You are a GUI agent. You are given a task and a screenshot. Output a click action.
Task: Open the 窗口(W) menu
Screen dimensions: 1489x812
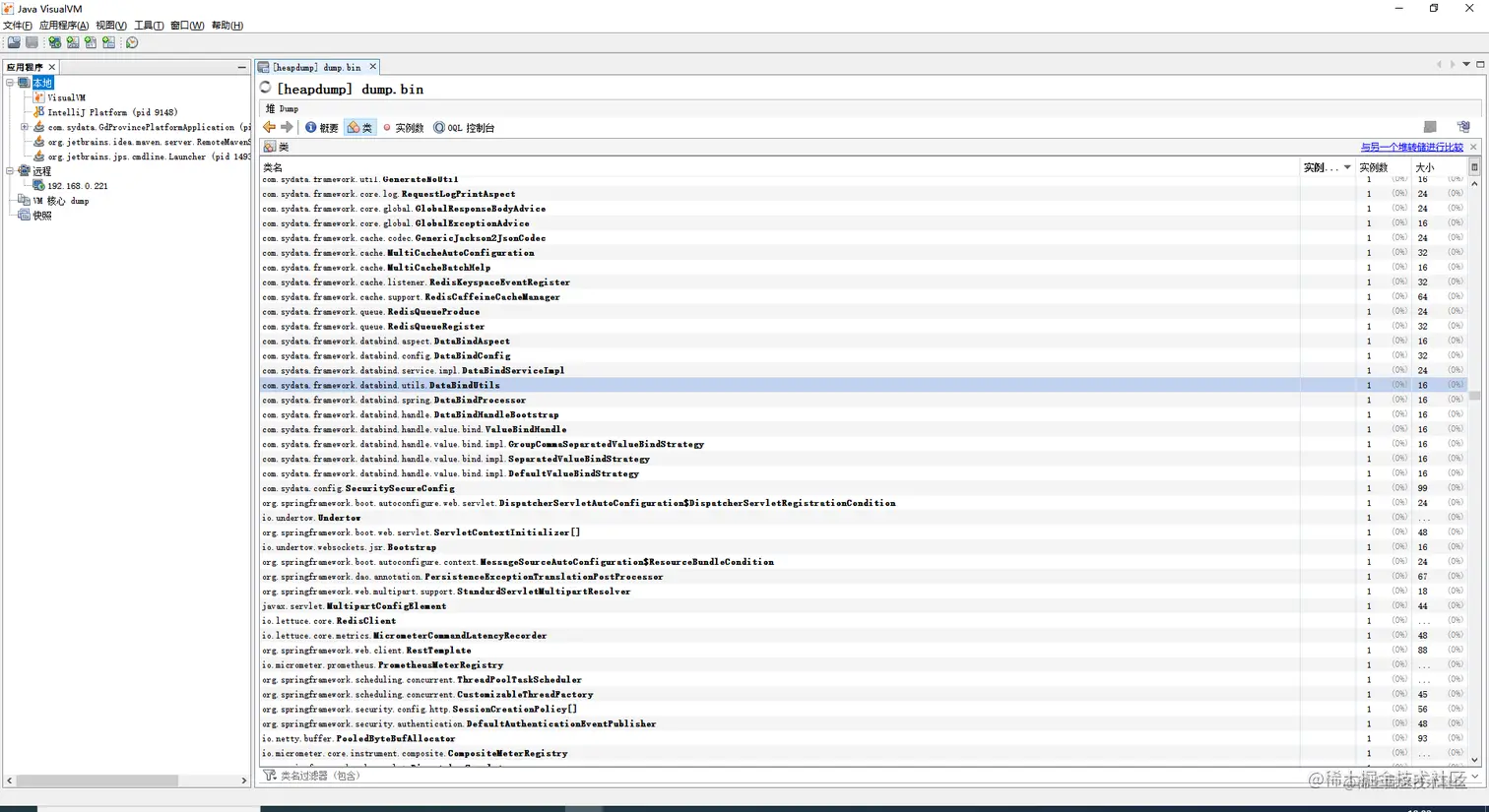coord(187,26)
